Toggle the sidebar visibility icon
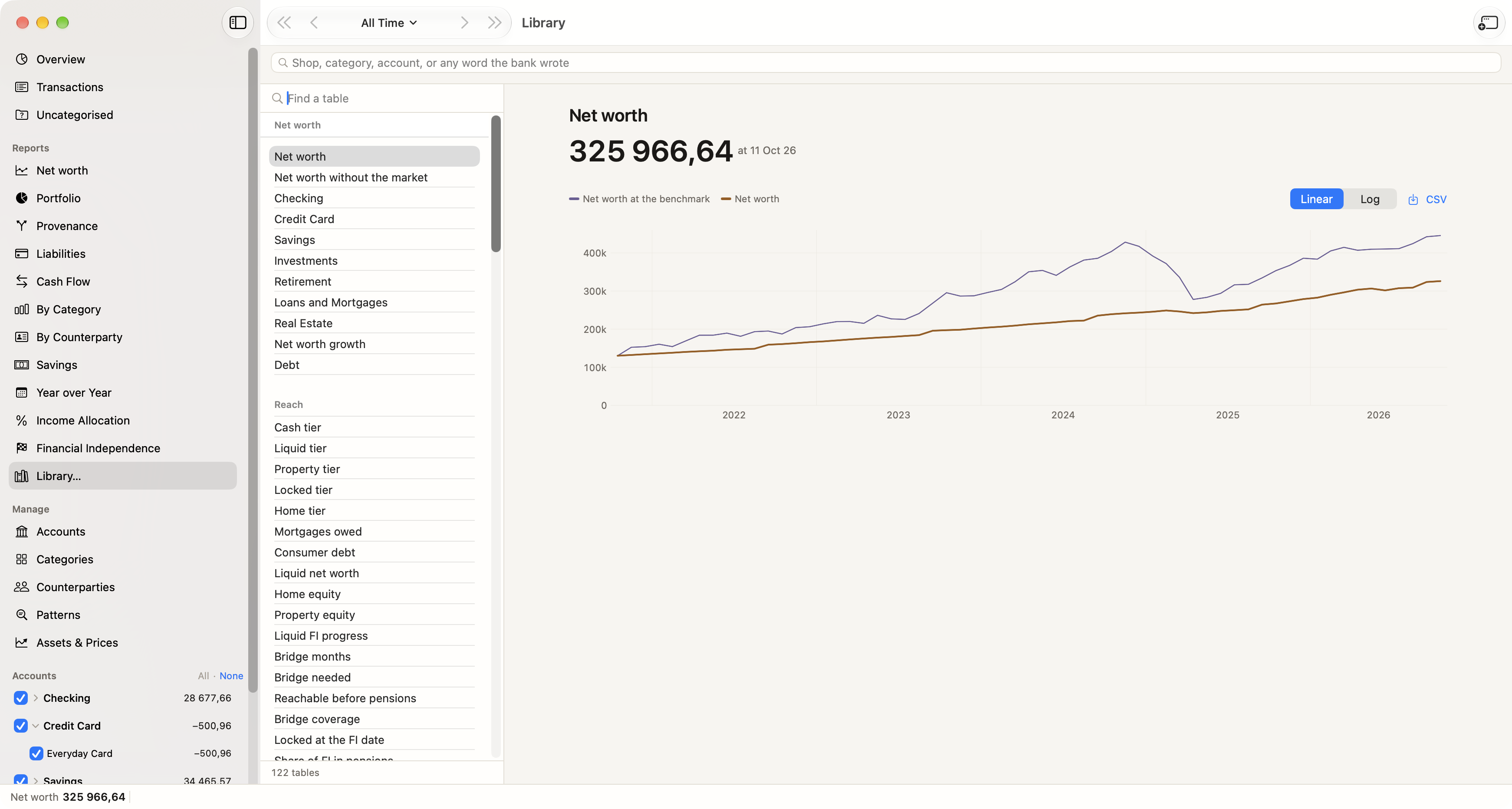 [x=237, y=23]
